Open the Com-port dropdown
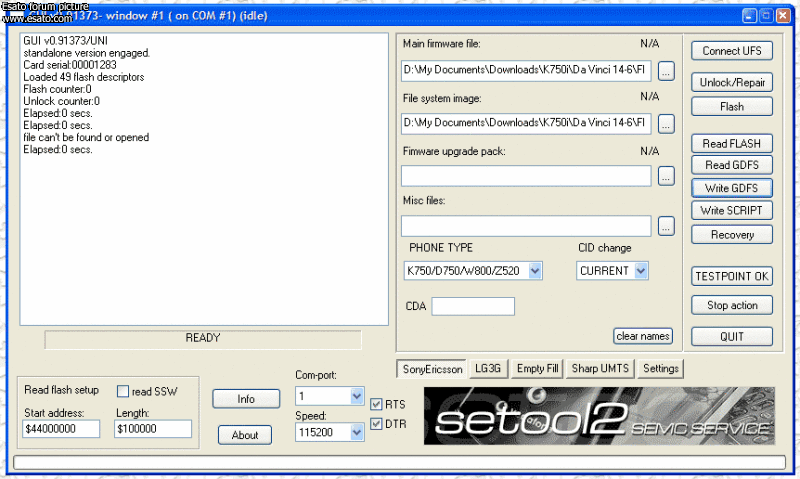This screenshot has width=800, height=479. pos(357,396)
